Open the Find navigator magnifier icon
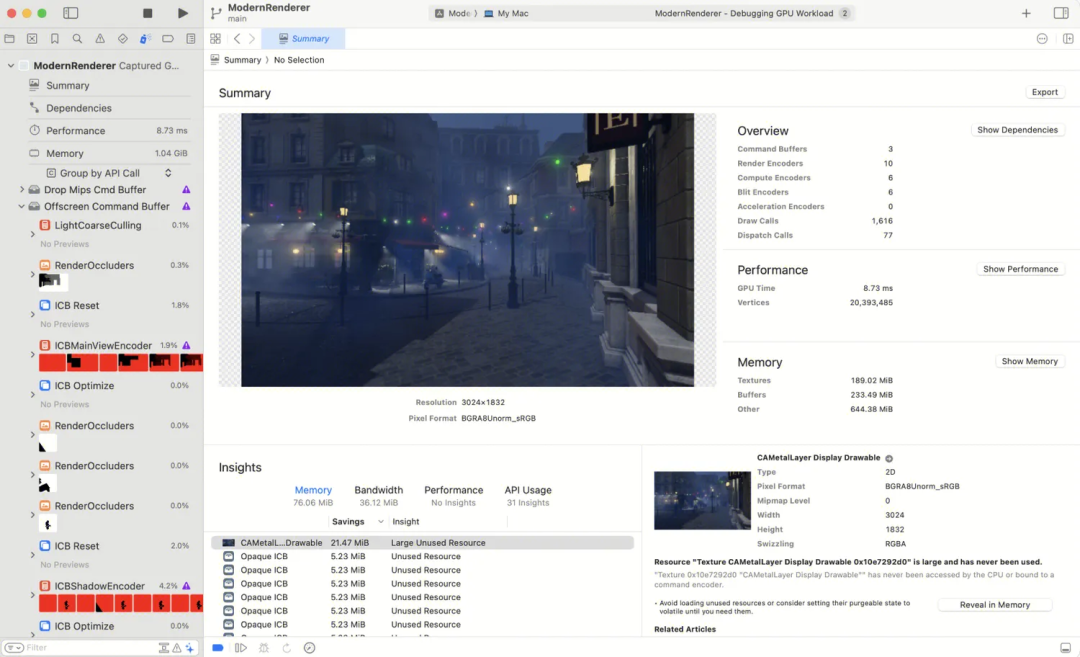This screenshot has width=1080, height=657. coord(77,39)
